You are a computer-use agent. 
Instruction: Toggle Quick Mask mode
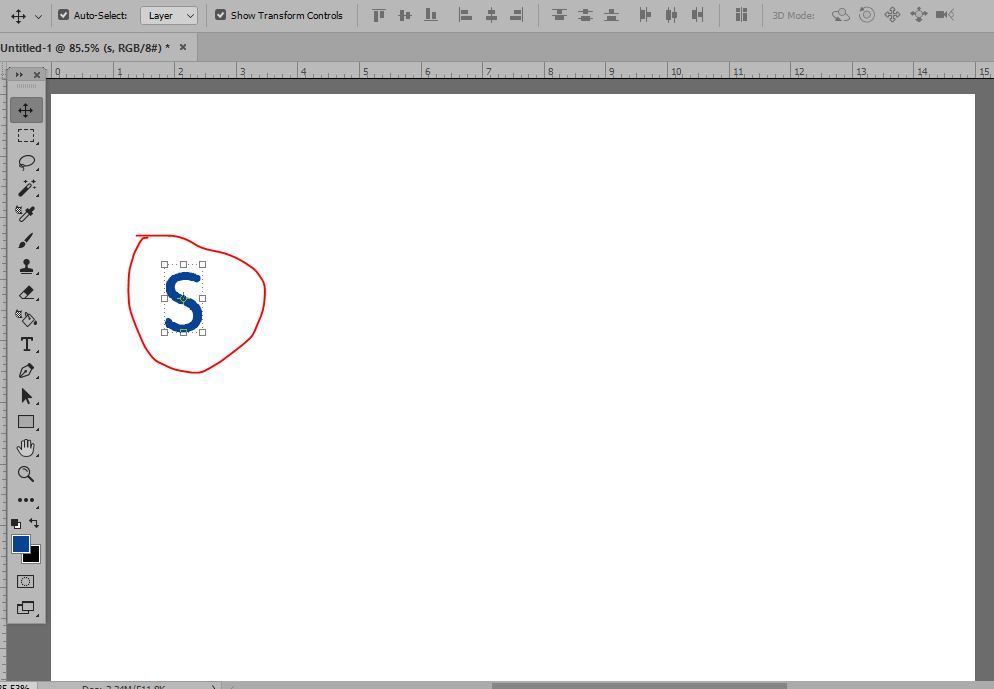[x=26, y=581]
